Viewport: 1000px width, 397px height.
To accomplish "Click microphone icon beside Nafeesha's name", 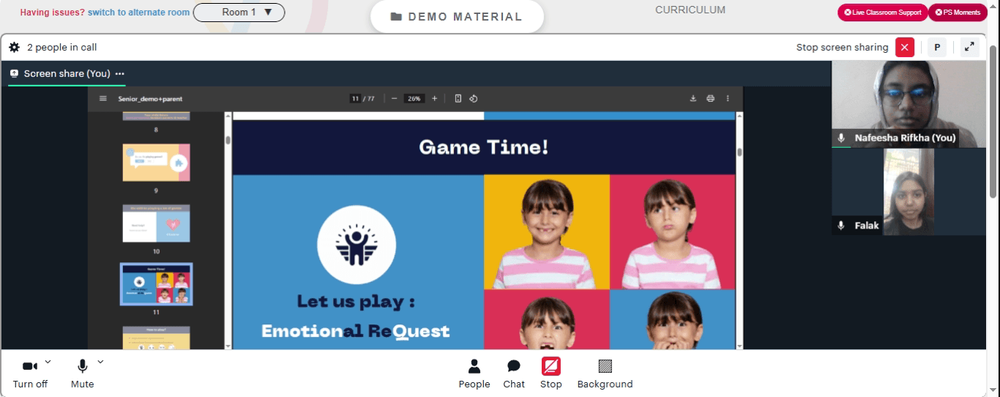I will pyautogui.click(x=841, y=138).
